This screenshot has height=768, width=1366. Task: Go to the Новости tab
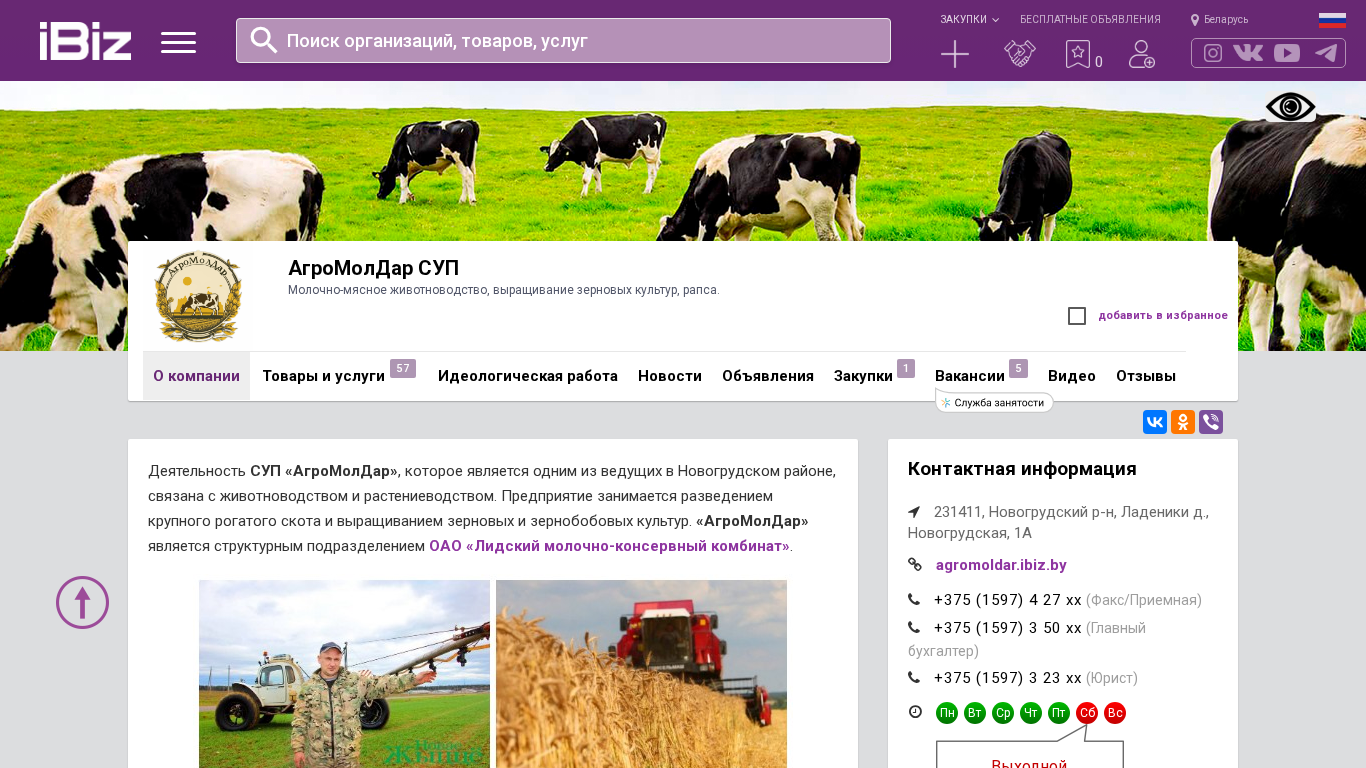point(670,376)
